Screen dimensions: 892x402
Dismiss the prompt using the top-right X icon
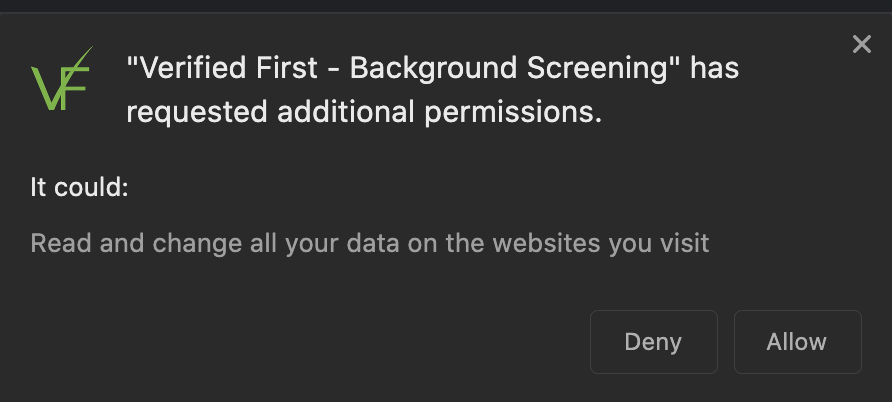pyautogui.click(x=862, y=44)
